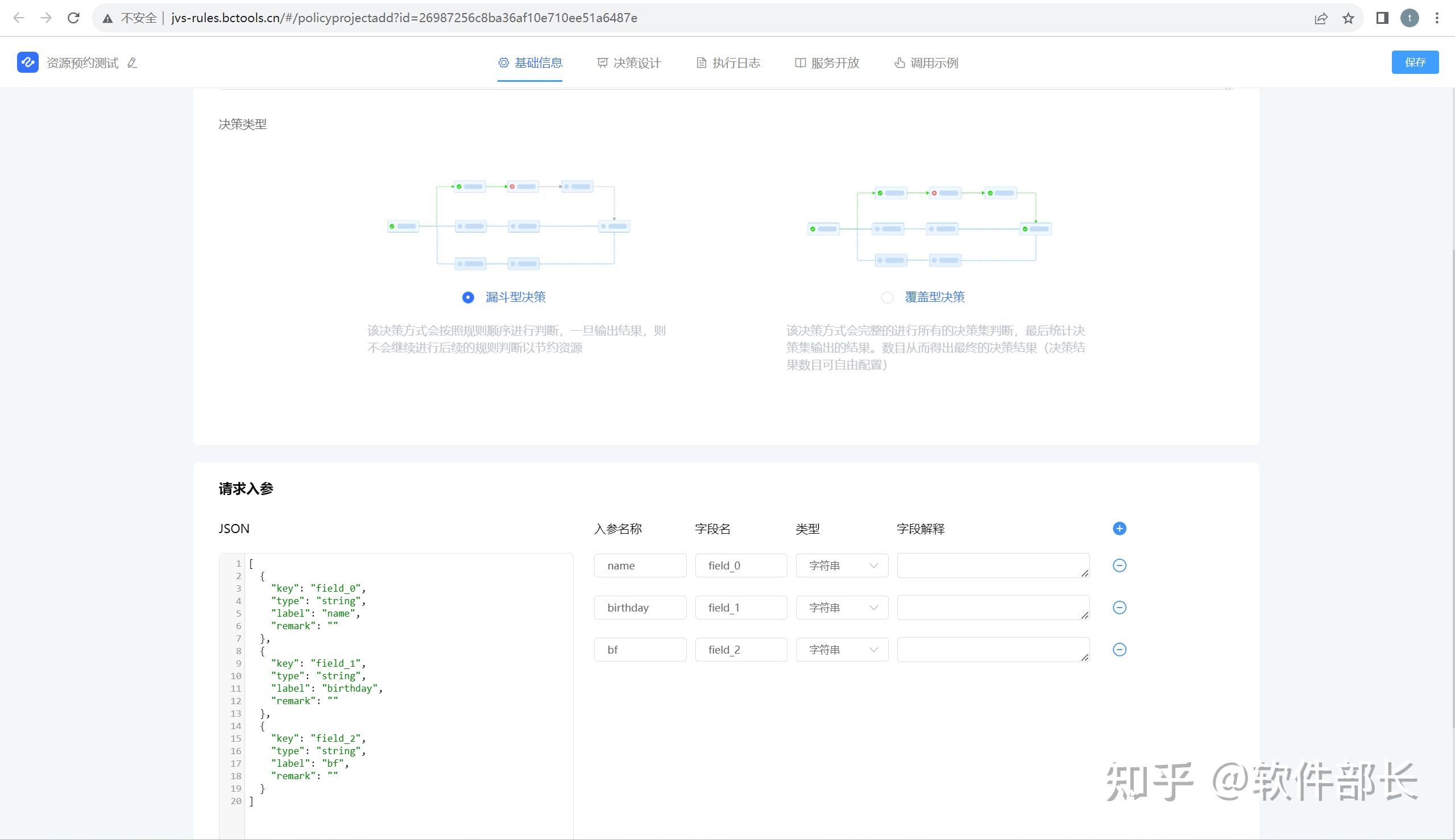
Task: Remove the name parameter row with minus icon
Action: point(1119,565)
